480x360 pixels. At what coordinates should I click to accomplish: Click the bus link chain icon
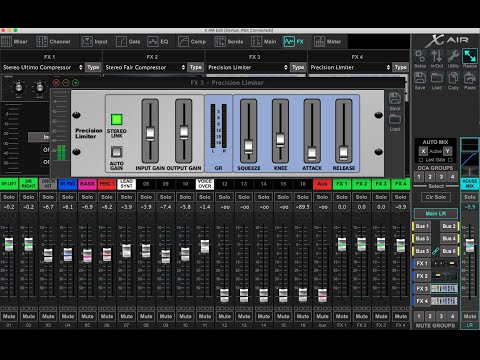(x=435, y=251)
